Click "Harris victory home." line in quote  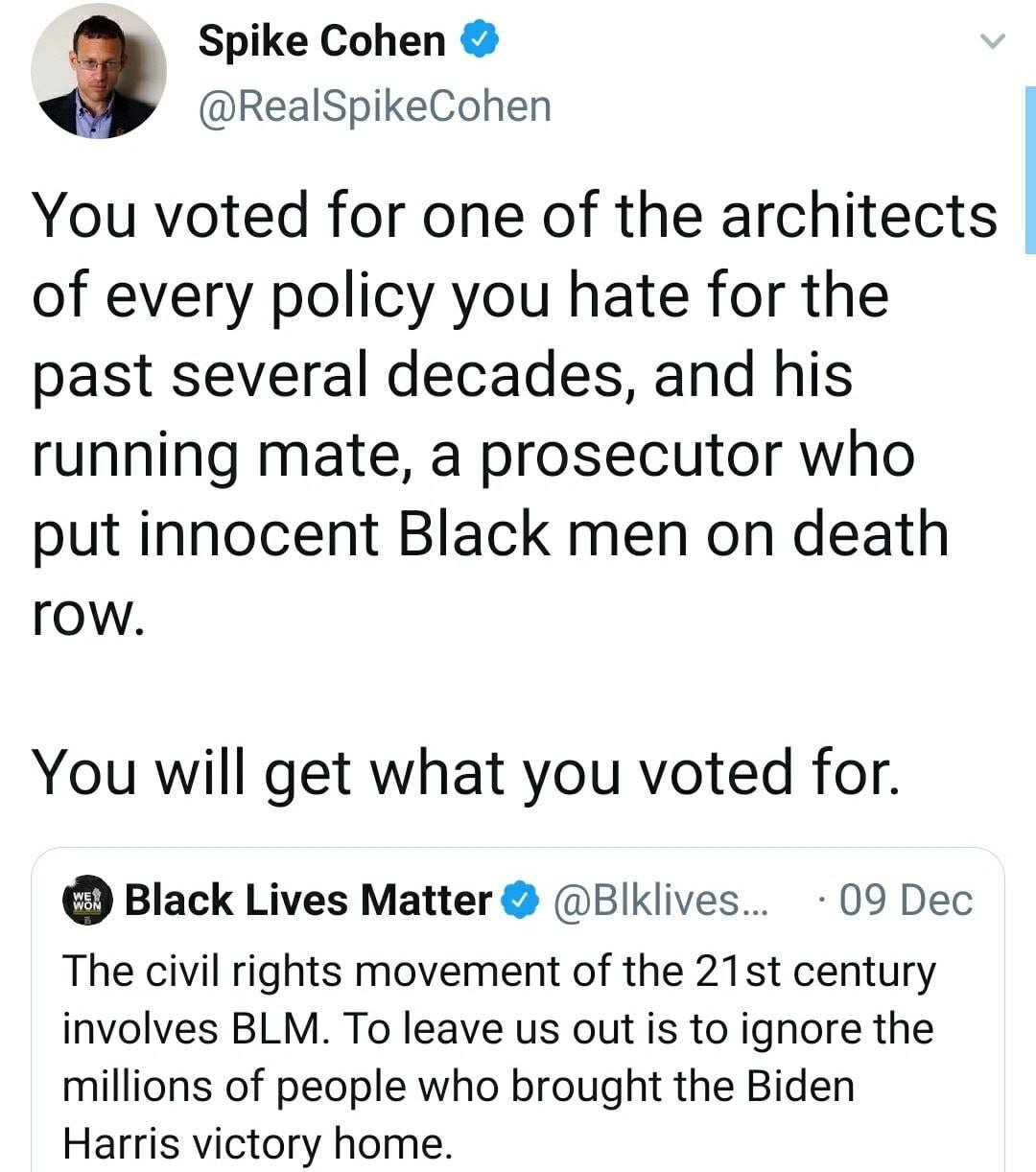pyautogui.click(x=256, y=1143)
